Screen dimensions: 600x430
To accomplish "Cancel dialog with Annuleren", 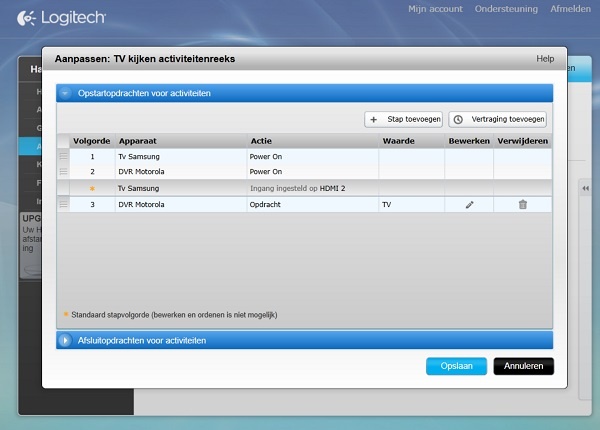I will click(x=523, y=366).
